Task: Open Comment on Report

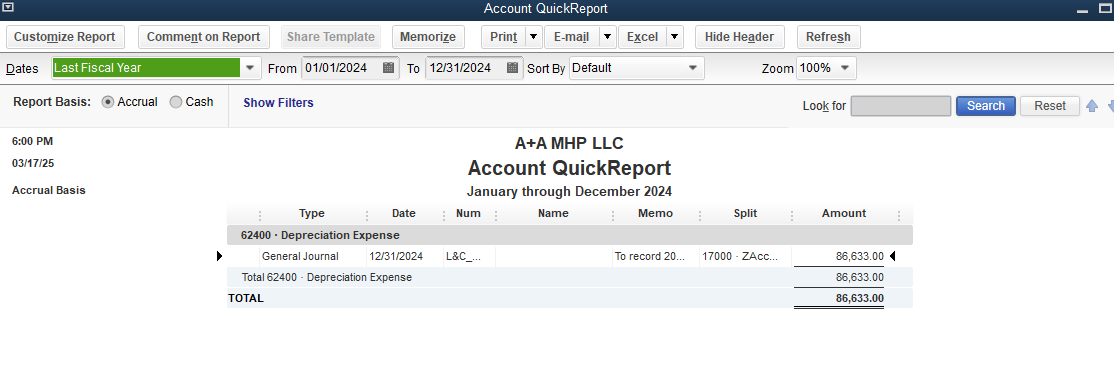Action: [203, 37]
